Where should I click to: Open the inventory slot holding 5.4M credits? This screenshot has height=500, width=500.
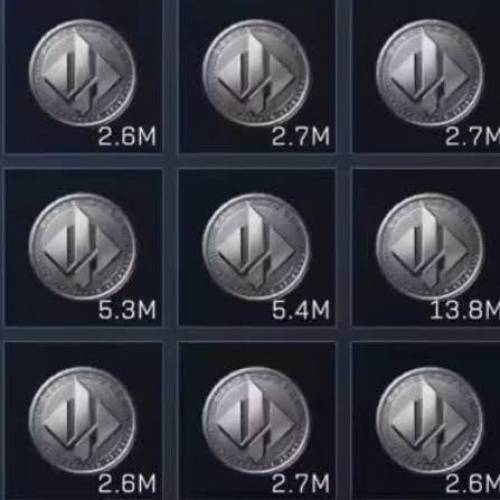click(257, 247)
